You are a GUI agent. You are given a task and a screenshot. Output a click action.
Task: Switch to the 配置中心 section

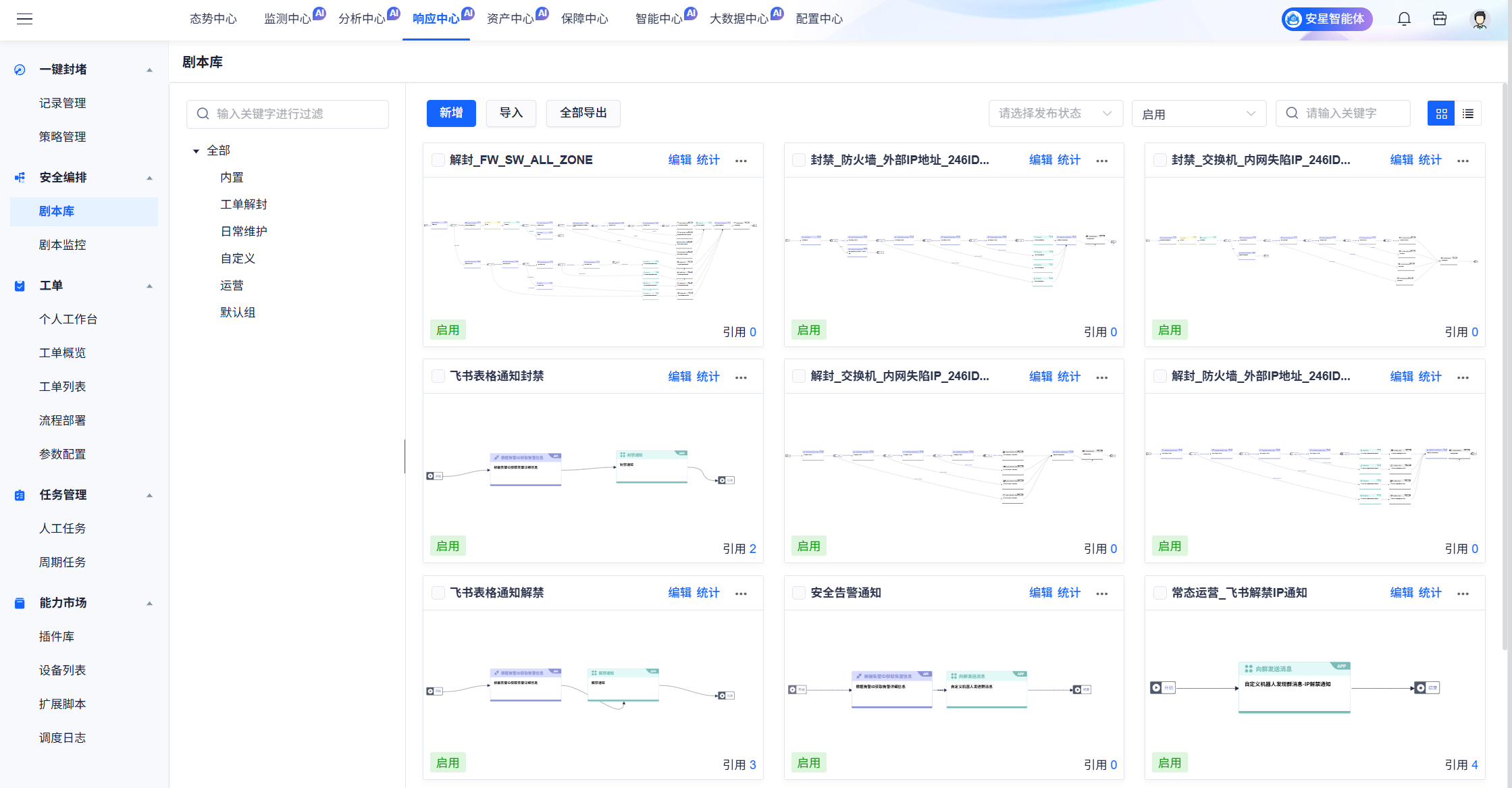click(x=818, y=19)
